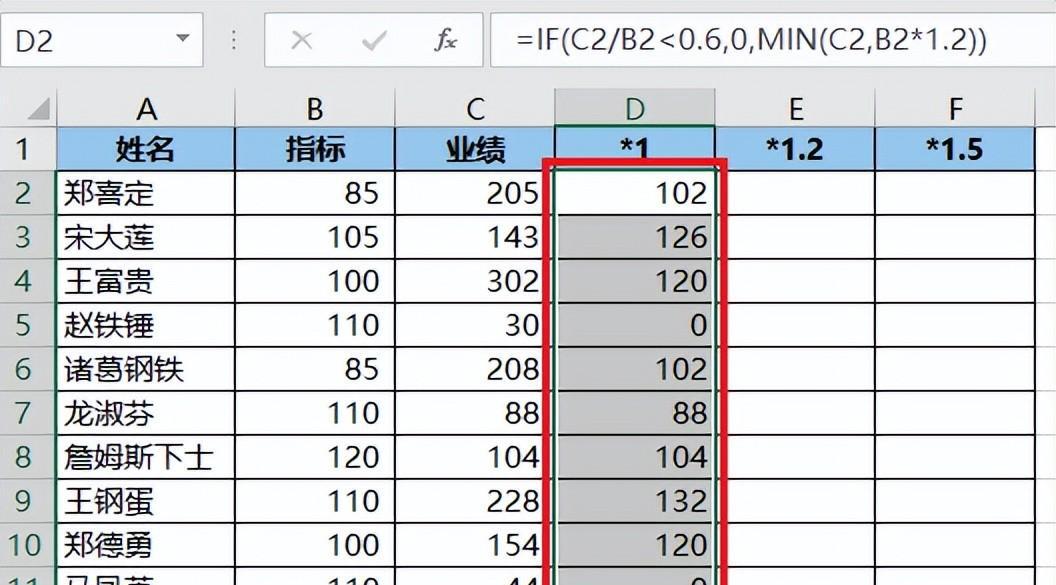The height and width of the screenshot is (585, 1056).
Task: Click 指标 value 85 for 诸葛钢铁
Action: tap(315, 369)
